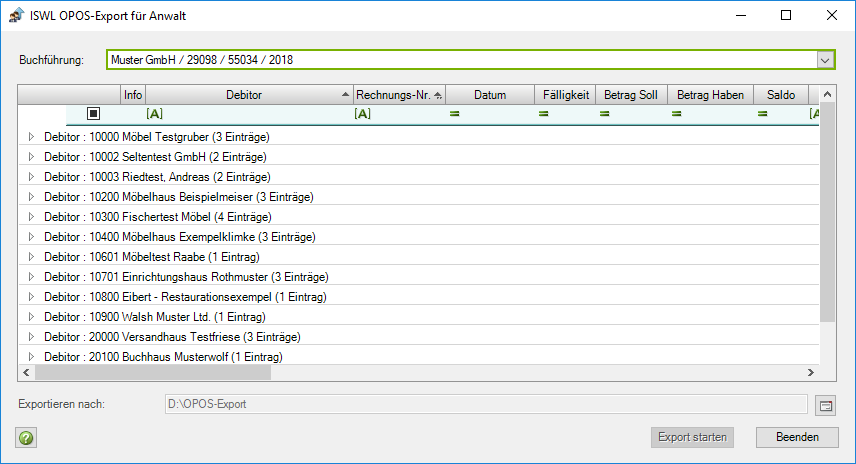Click the ISWL application icon in title bar
The height and width of the screenshot is (464, 856).
[x=16, y=15]
